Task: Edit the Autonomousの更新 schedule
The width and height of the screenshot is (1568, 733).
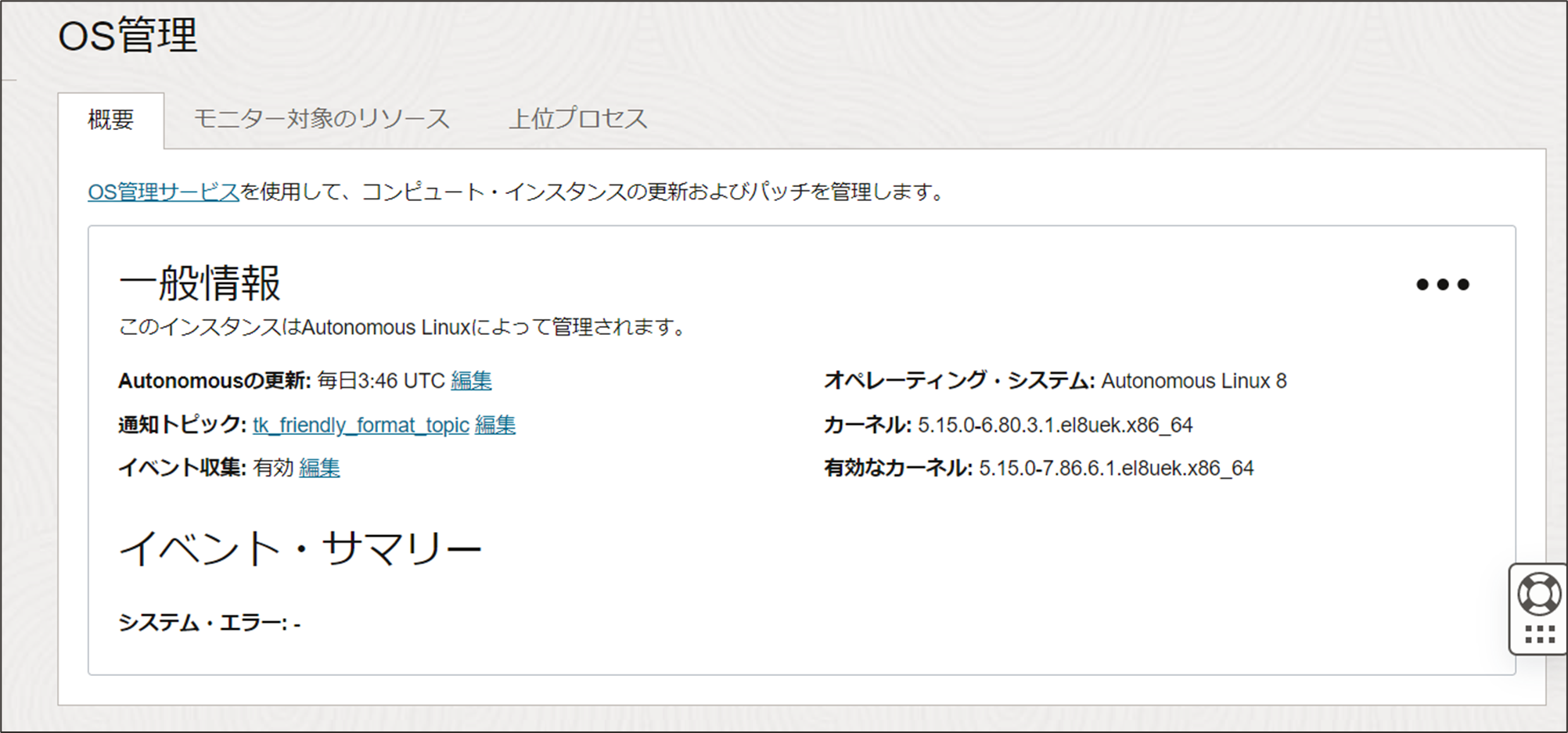Action: (471, 381)
